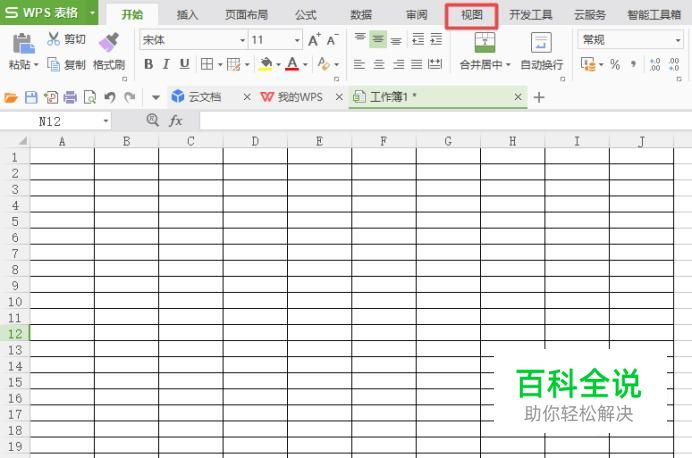Viewport: 692px width, 458px height.
Task: Close the 工作簿1 workbook tab
Action: pos(518,97)
